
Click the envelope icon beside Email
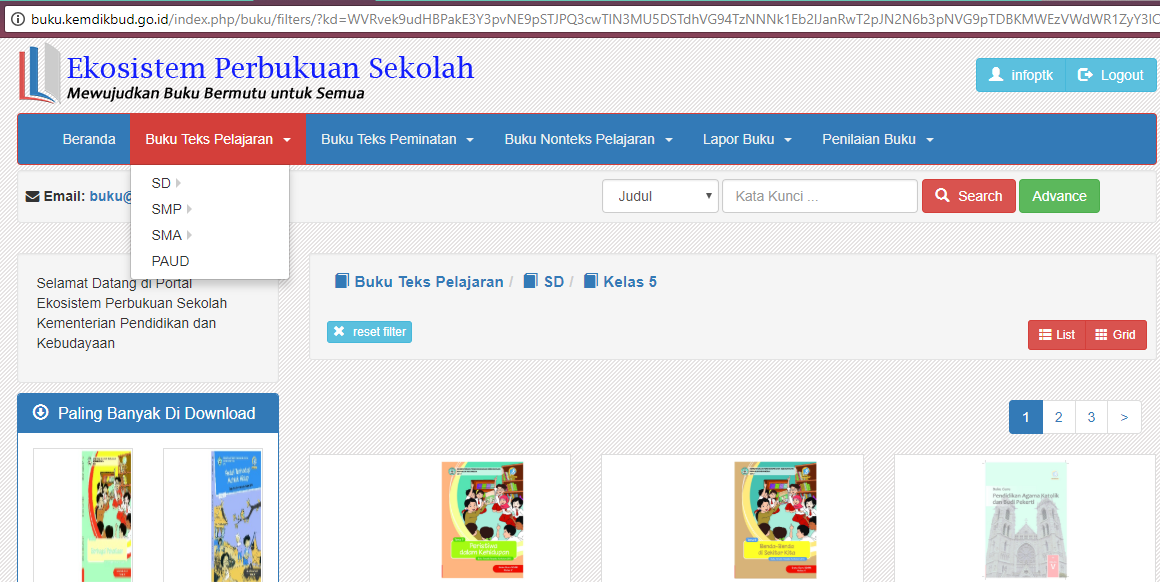pos(30,196)
